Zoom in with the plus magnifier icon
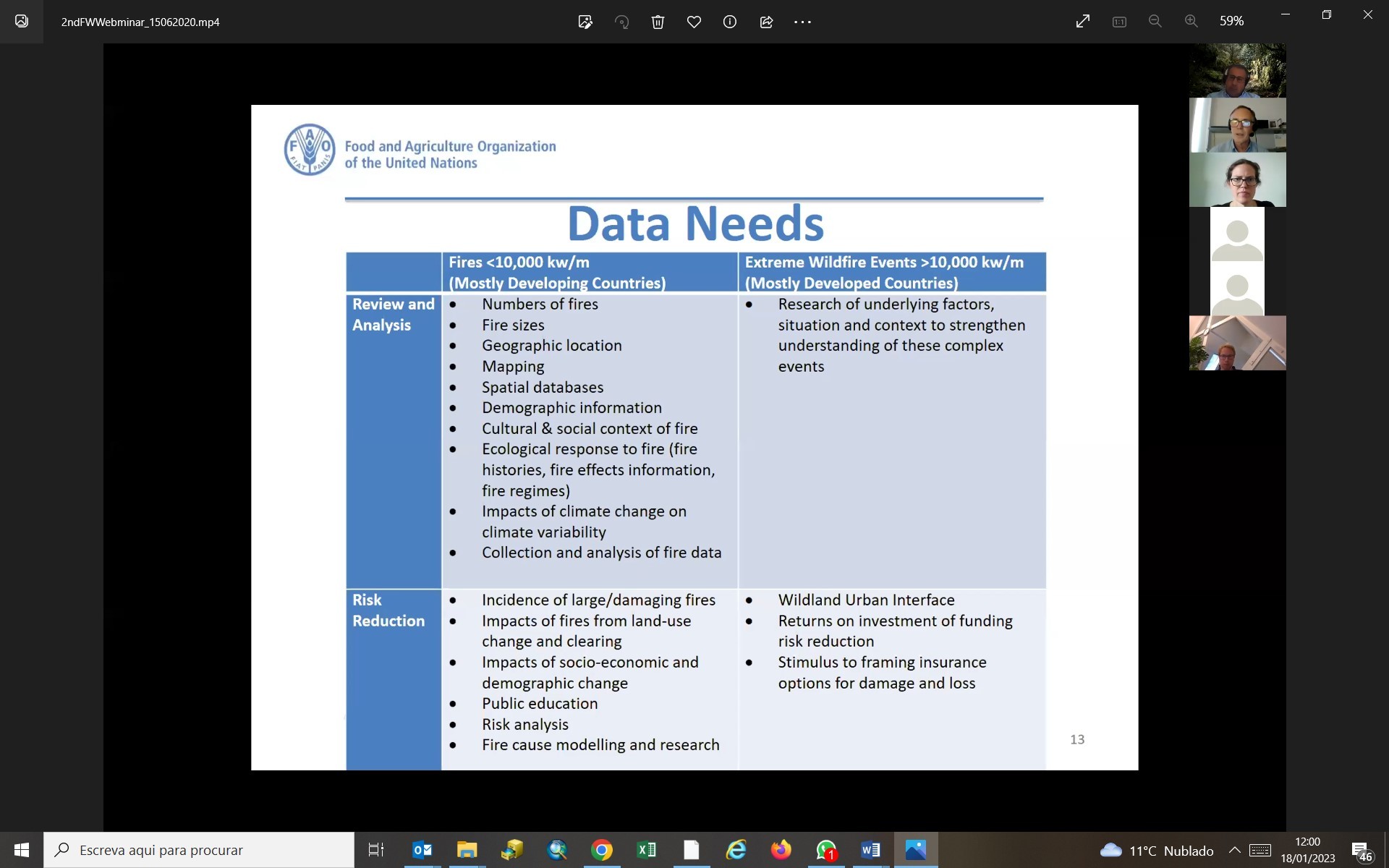The height and width of the screenshot is (868, 1389). (x=1192, y=22)
